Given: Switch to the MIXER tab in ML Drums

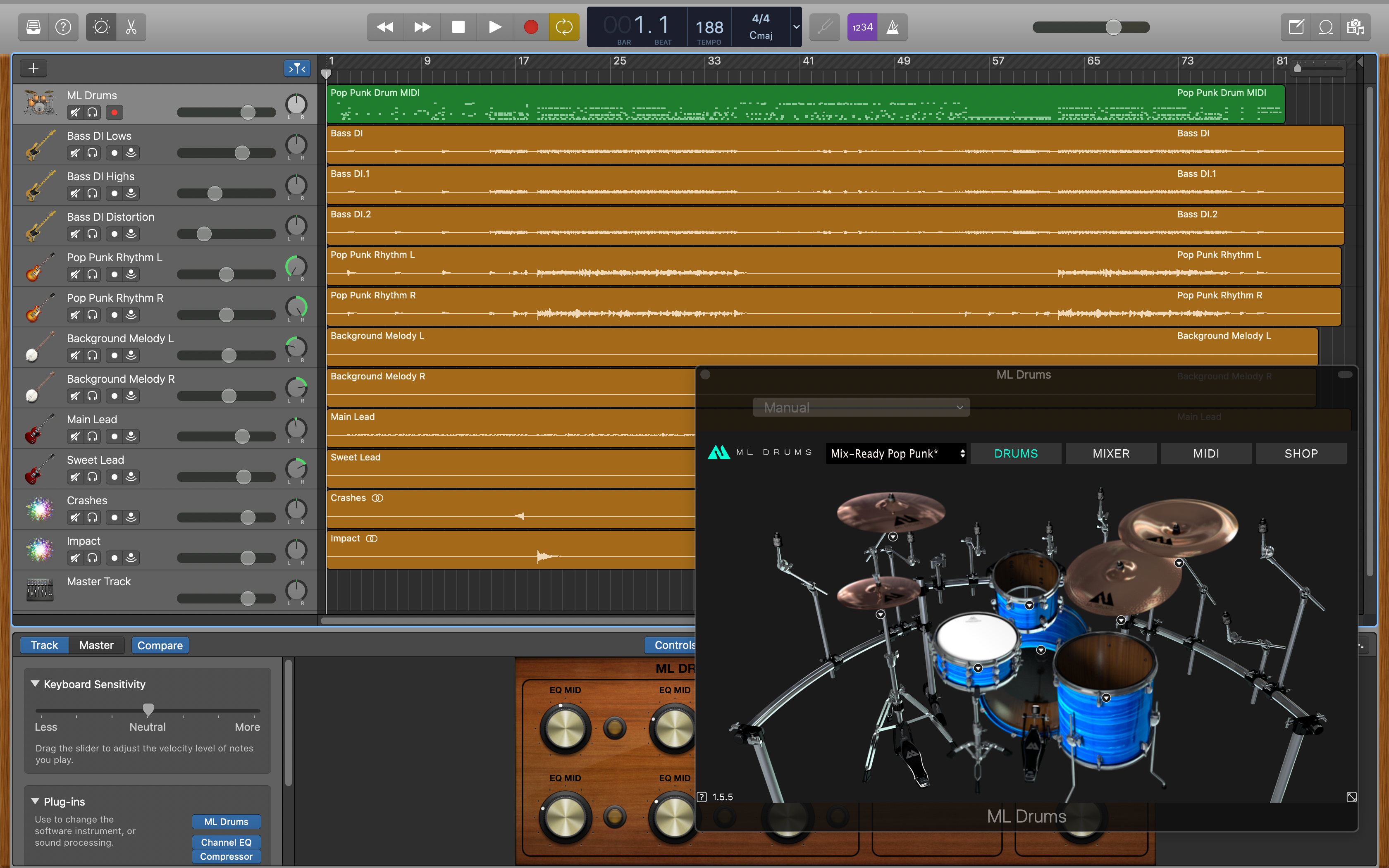Looking at the screenshot, I should [x=1111, y=453].
